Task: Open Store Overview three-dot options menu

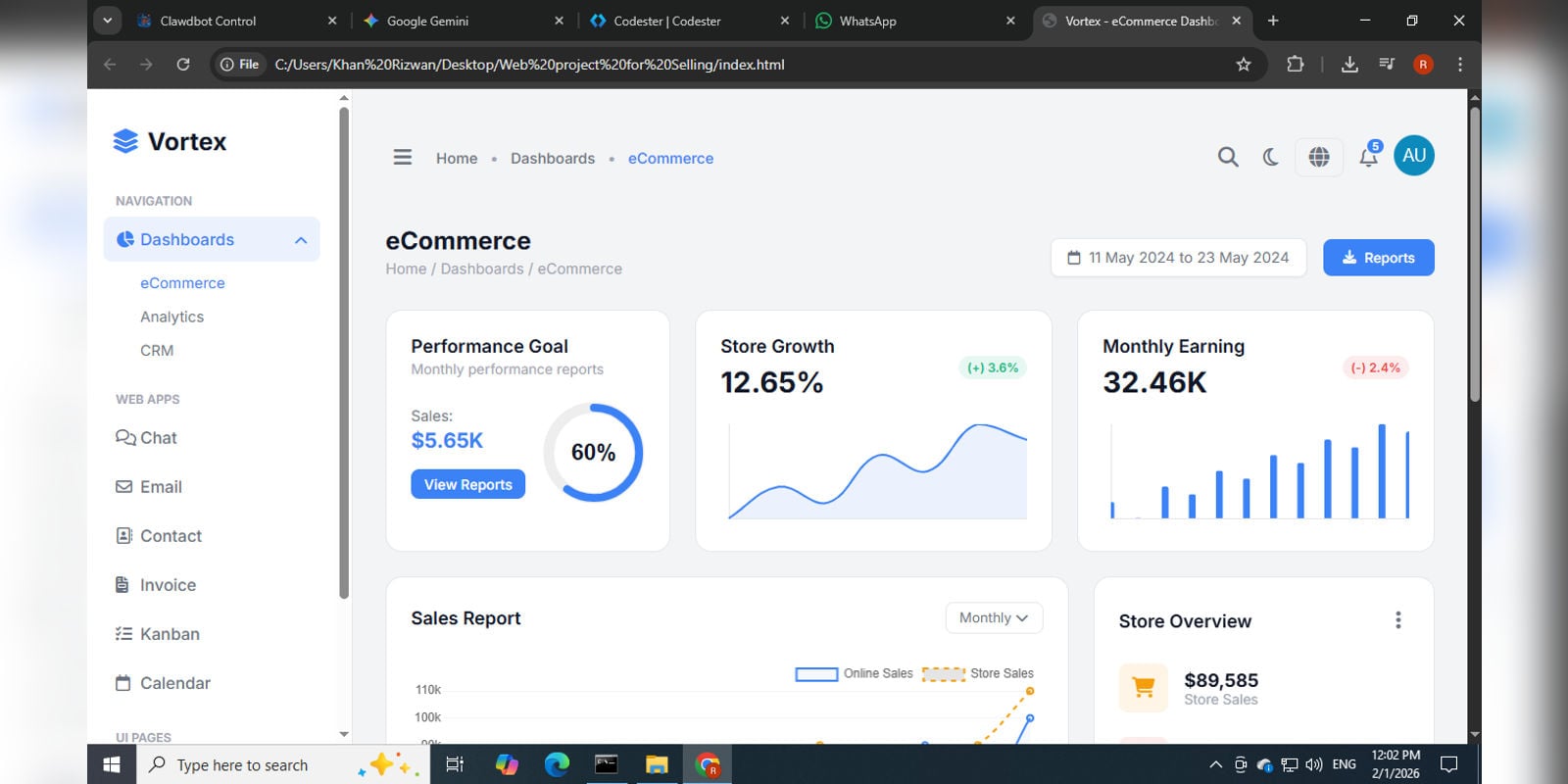Action: pyautogui.click(x=1397, y=620)
